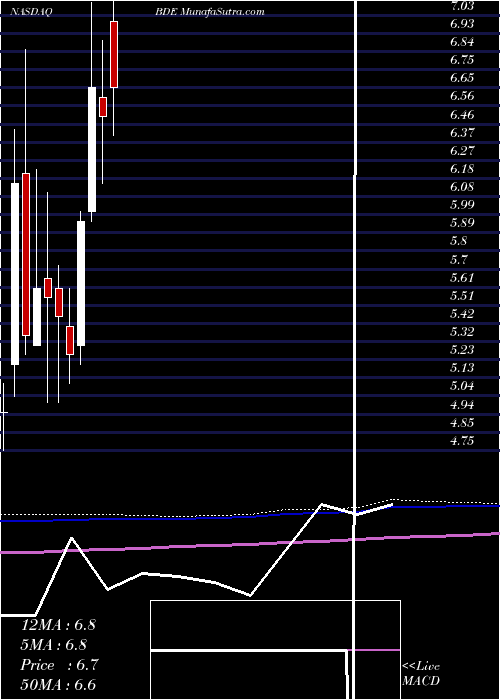This screenshot has height=700, width=500.
Task: Click the 5.8 price axis label
Action: [x=458, y=241]
